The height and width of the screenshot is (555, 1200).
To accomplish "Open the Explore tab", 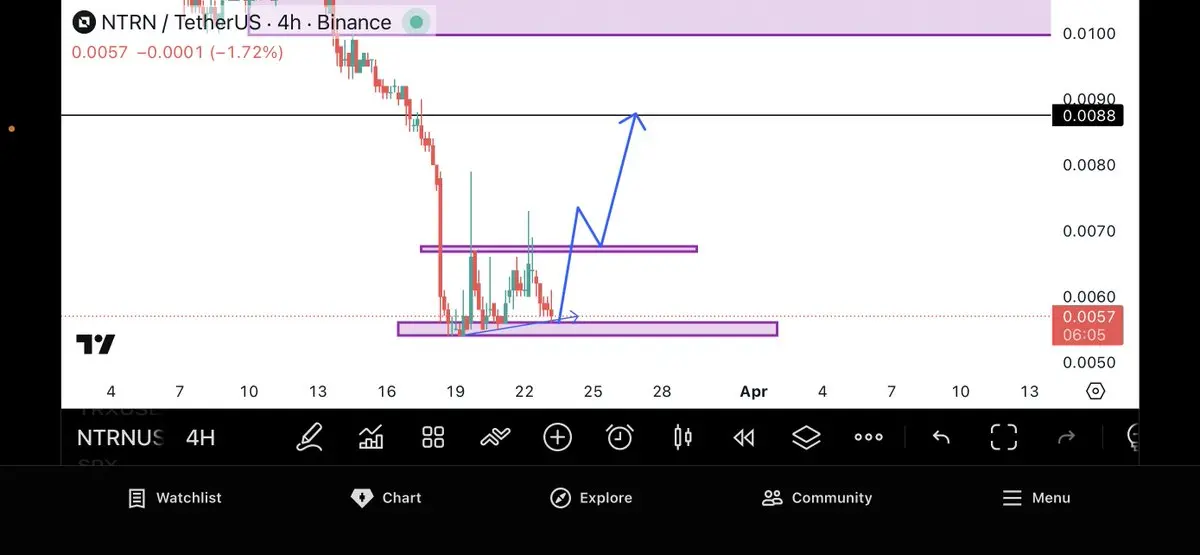I will pos(592,498).
